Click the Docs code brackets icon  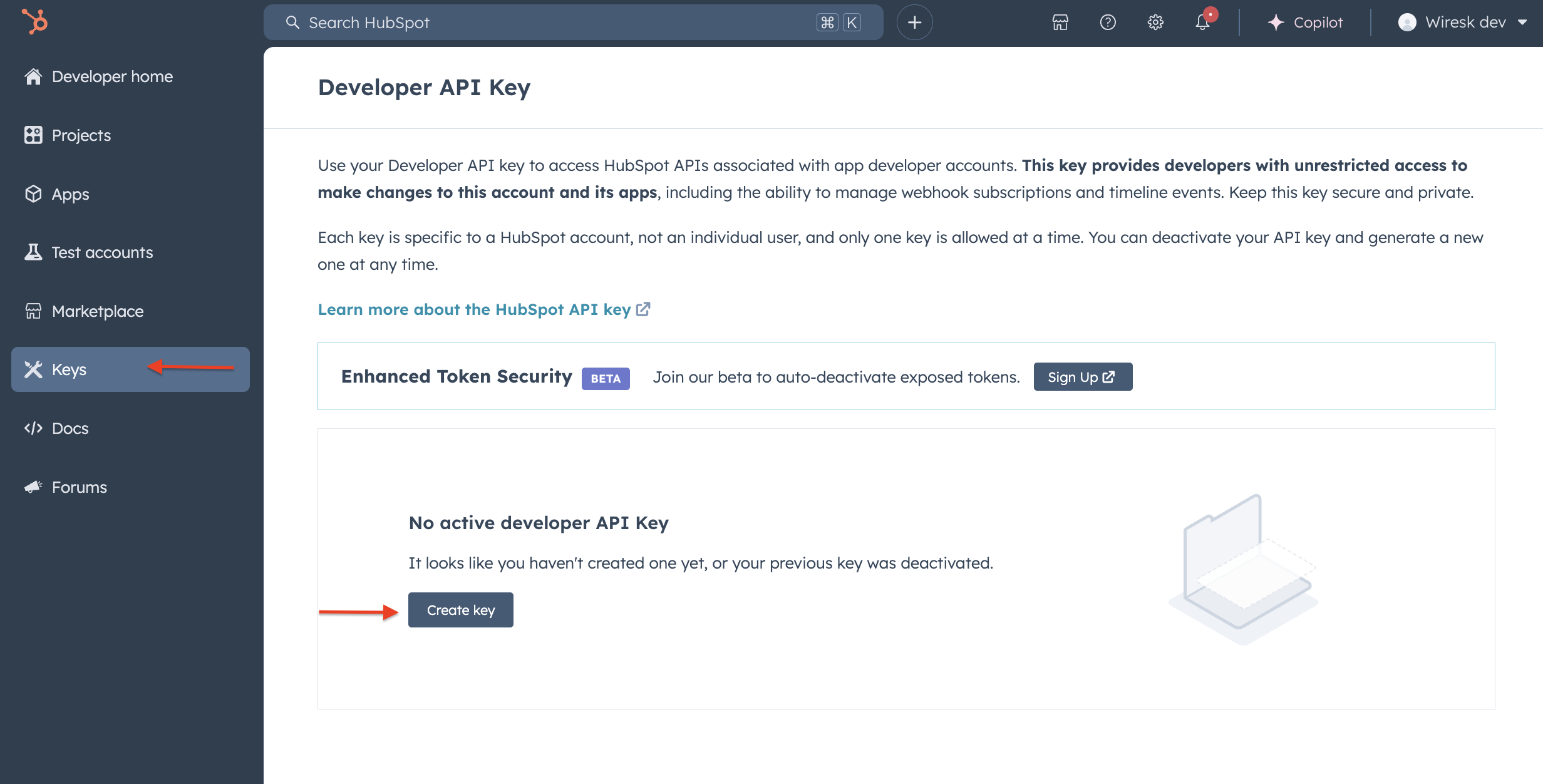[33, 428]
